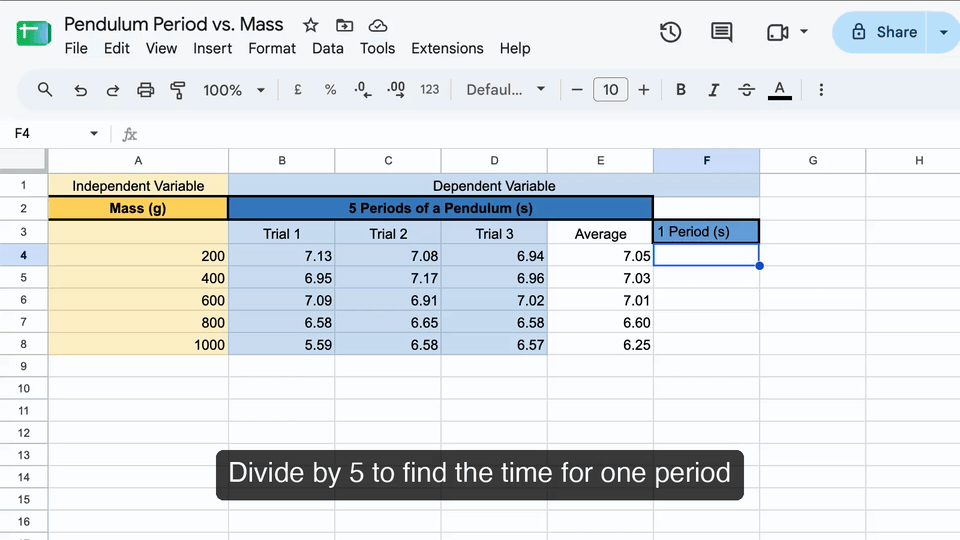Open the Extensions menu

pyautogui.click(x=447, y=48)
